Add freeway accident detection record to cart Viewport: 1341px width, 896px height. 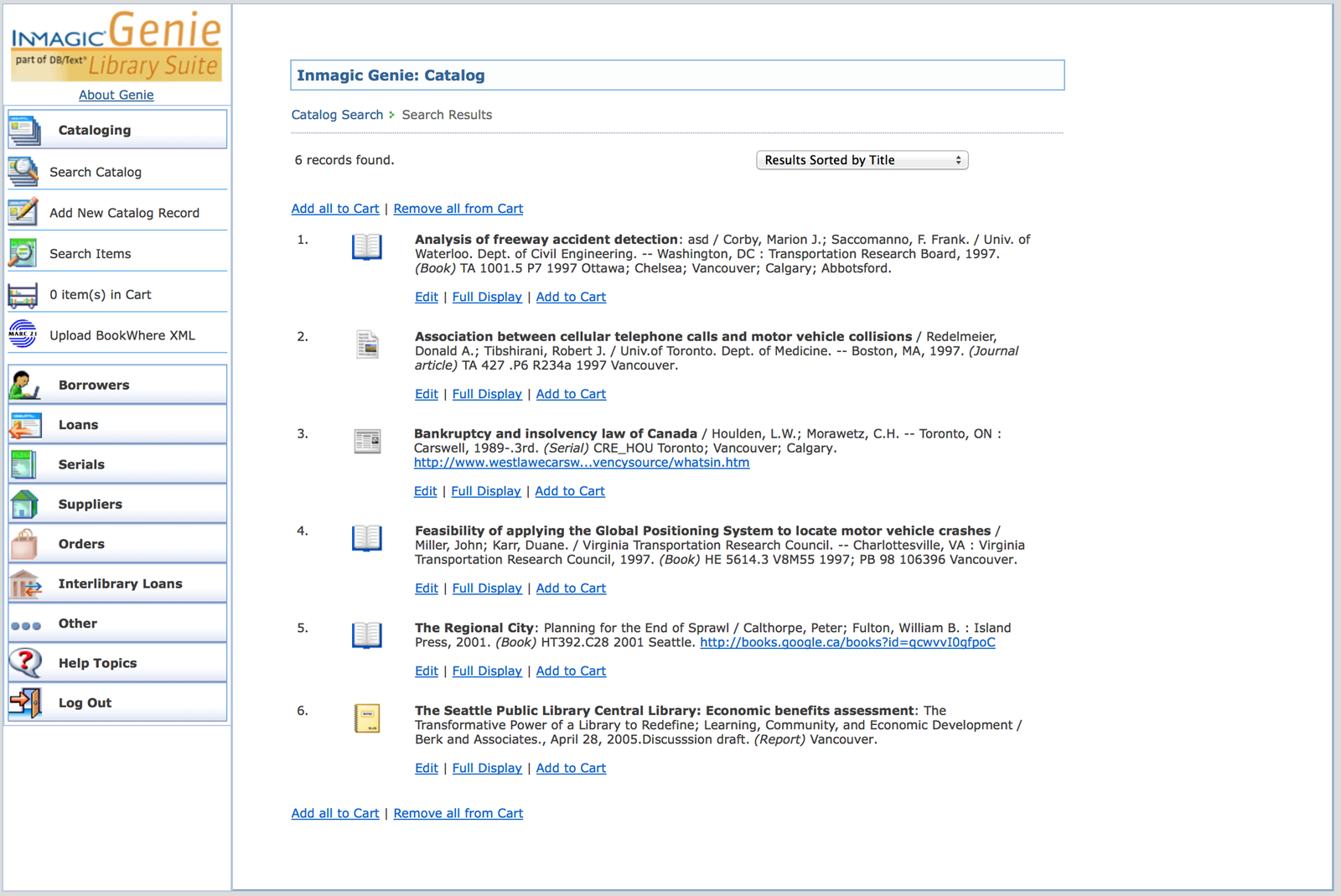(x=571, y=297)
